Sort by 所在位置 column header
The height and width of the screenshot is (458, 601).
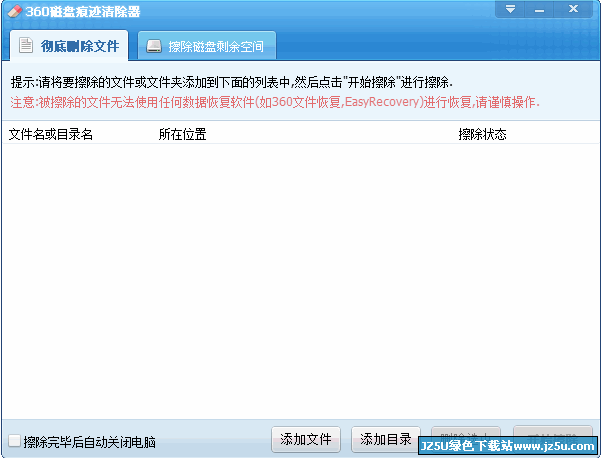182,134
